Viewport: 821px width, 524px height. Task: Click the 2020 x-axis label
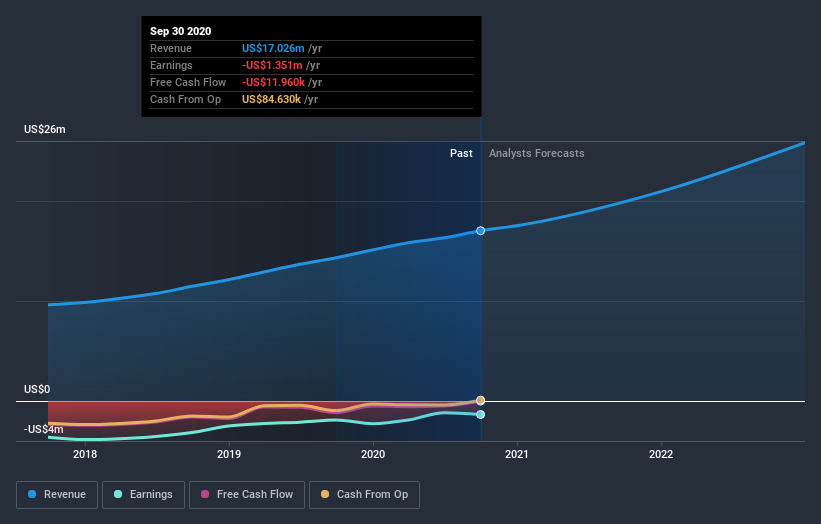click(x=373, y=454)
